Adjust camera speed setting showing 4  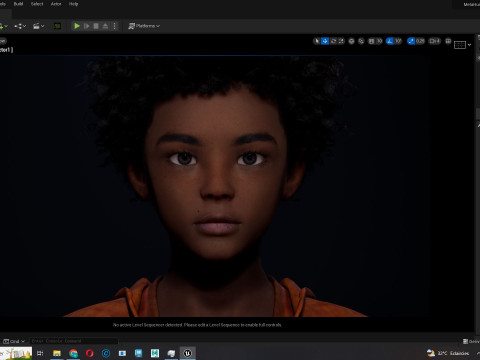435,41
